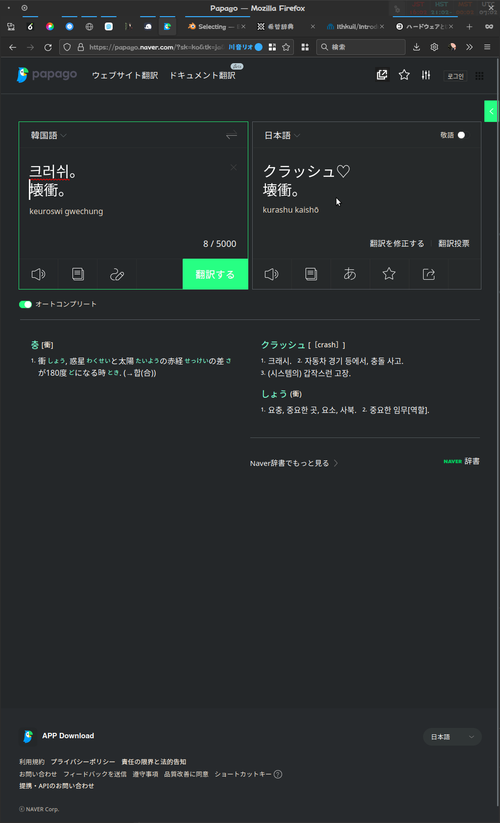Play audio of Japanese translation

pyautogui.click(x=271, y=274)
